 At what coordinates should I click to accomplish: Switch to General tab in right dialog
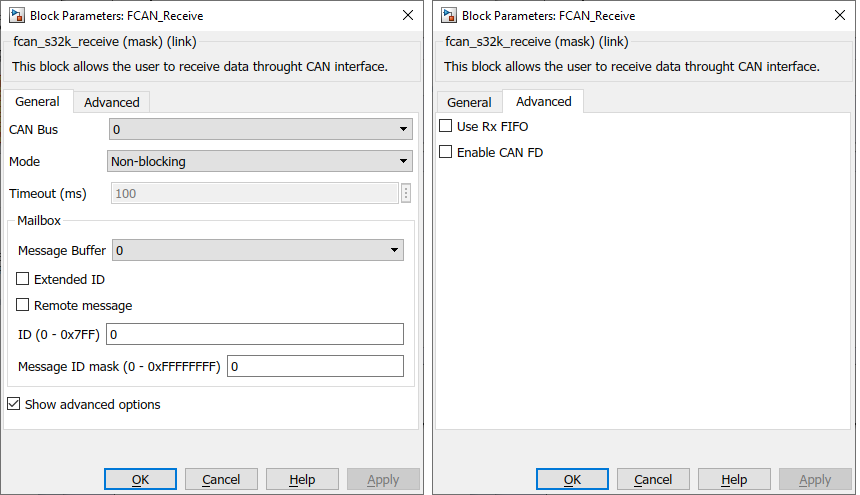click(x=469, y=102)
